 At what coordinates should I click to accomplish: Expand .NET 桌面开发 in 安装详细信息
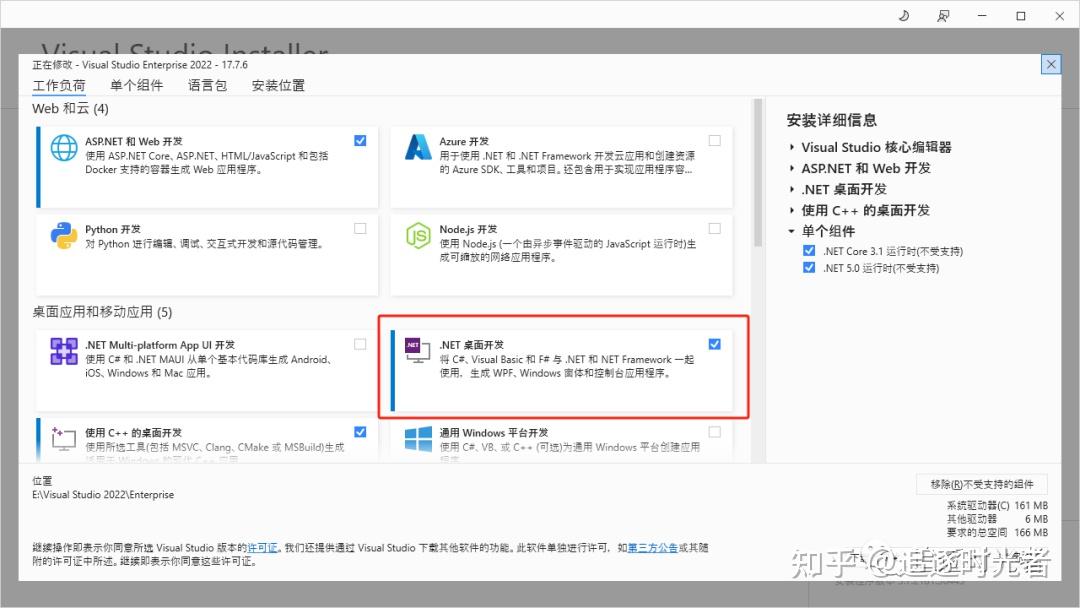coord(791,188)
